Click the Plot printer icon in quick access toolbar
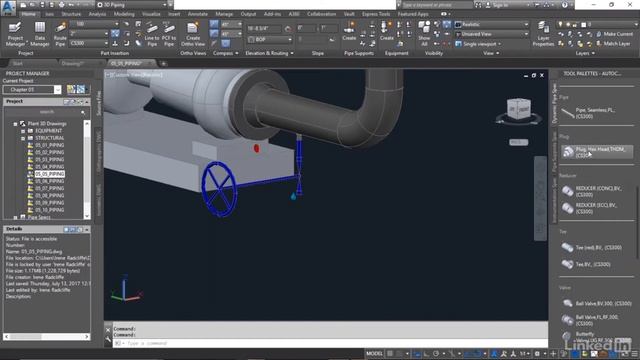This screenshot has height=360, width=640. [61, 5]
